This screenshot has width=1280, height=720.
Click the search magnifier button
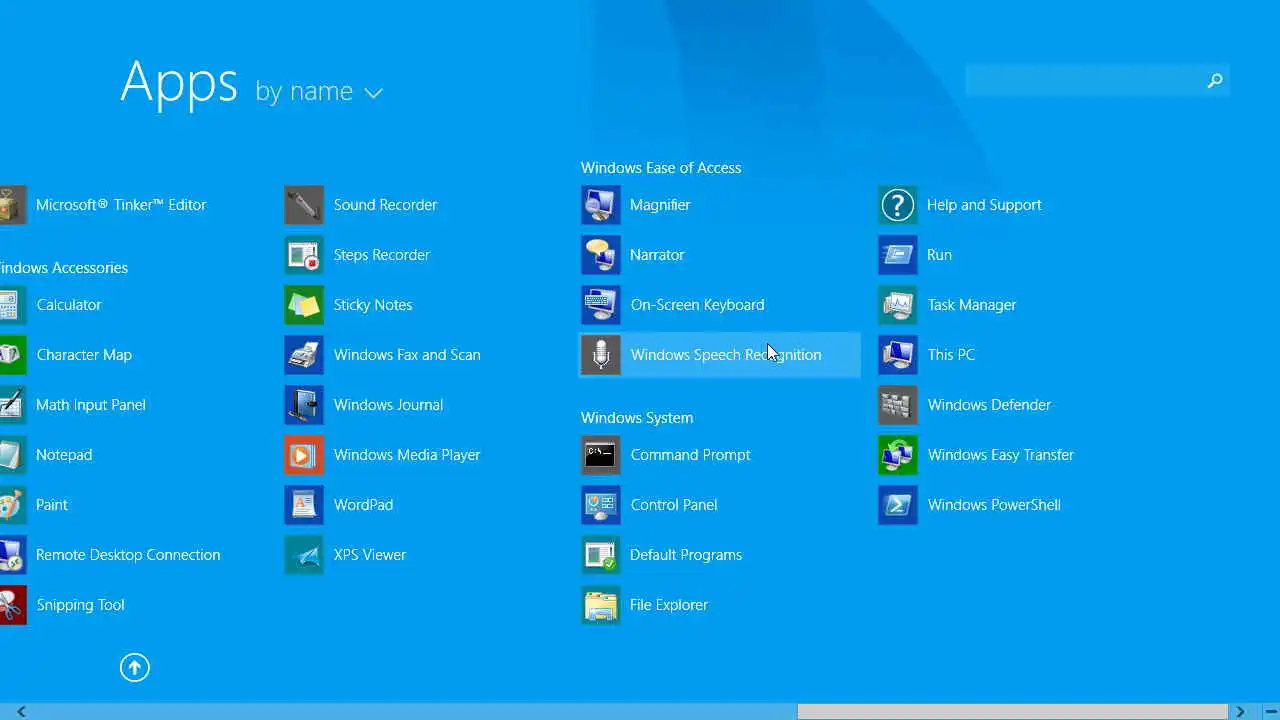(x=1215, y=80)
